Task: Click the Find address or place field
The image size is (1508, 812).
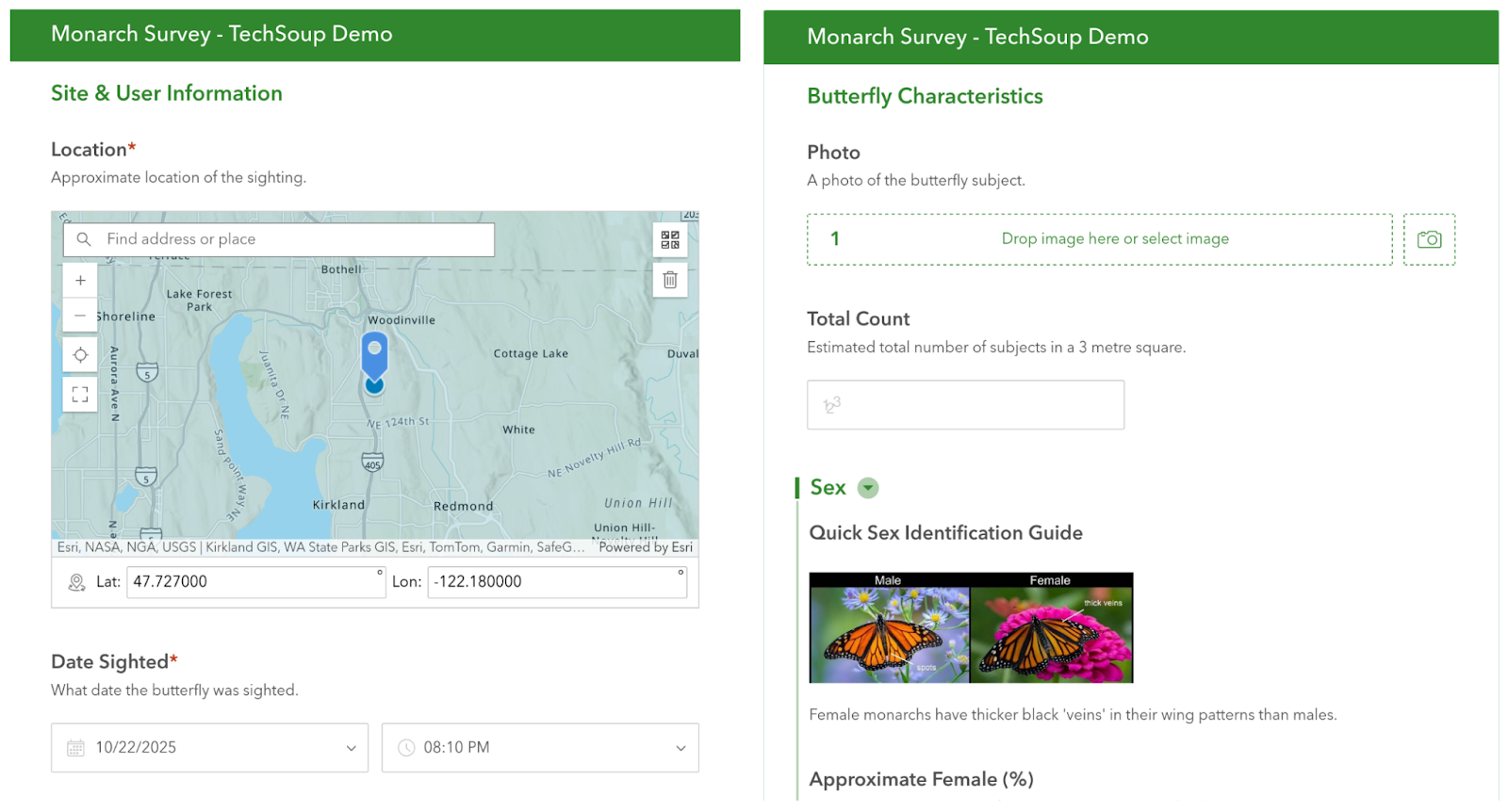Action: [292, 239]
